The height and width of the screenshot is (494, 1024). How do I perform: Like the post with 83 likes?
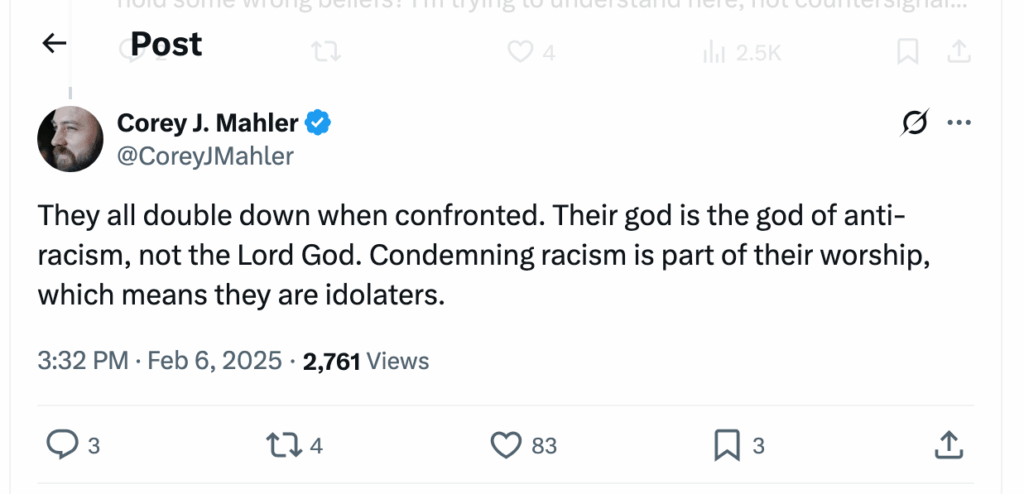coord(510,445)
